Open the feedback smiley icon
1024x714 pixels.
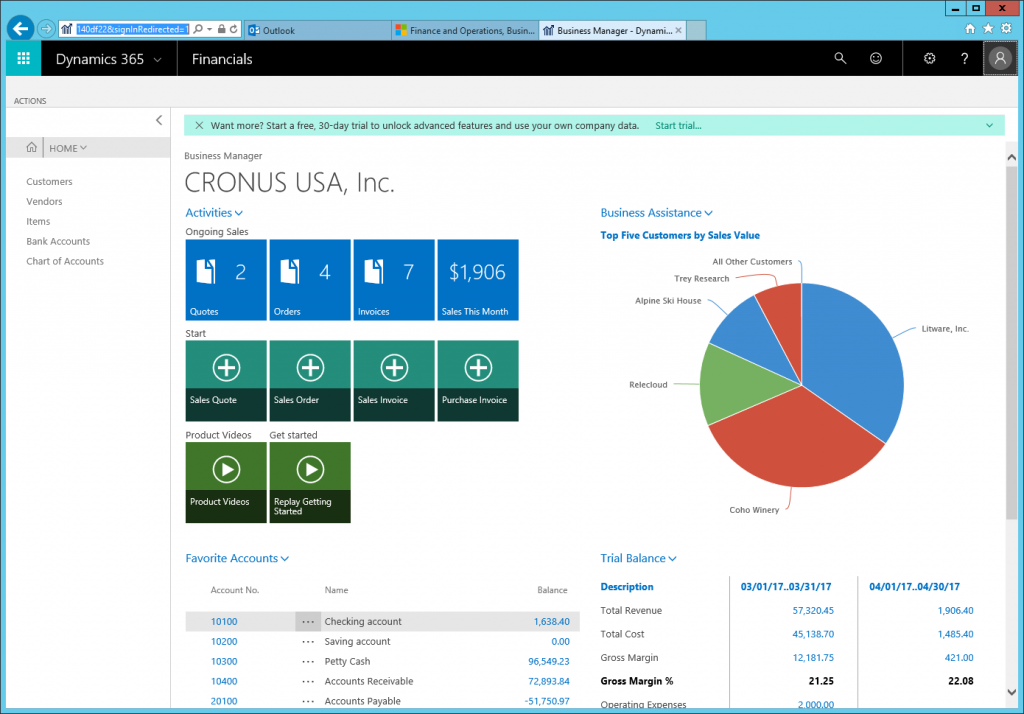coord(876,58)
